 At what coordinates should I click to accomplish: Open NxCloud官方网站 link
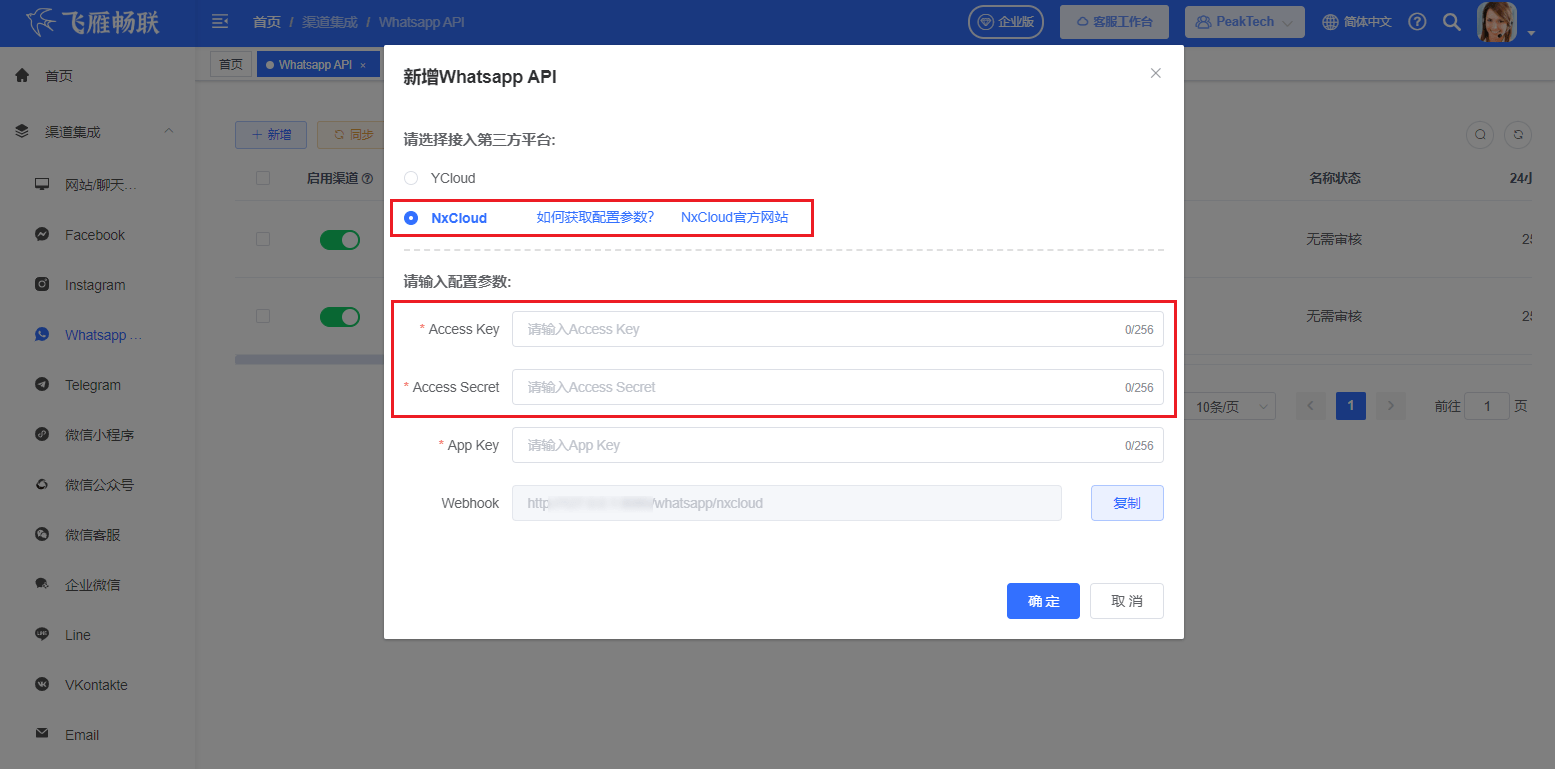click(x=734, y=217)
